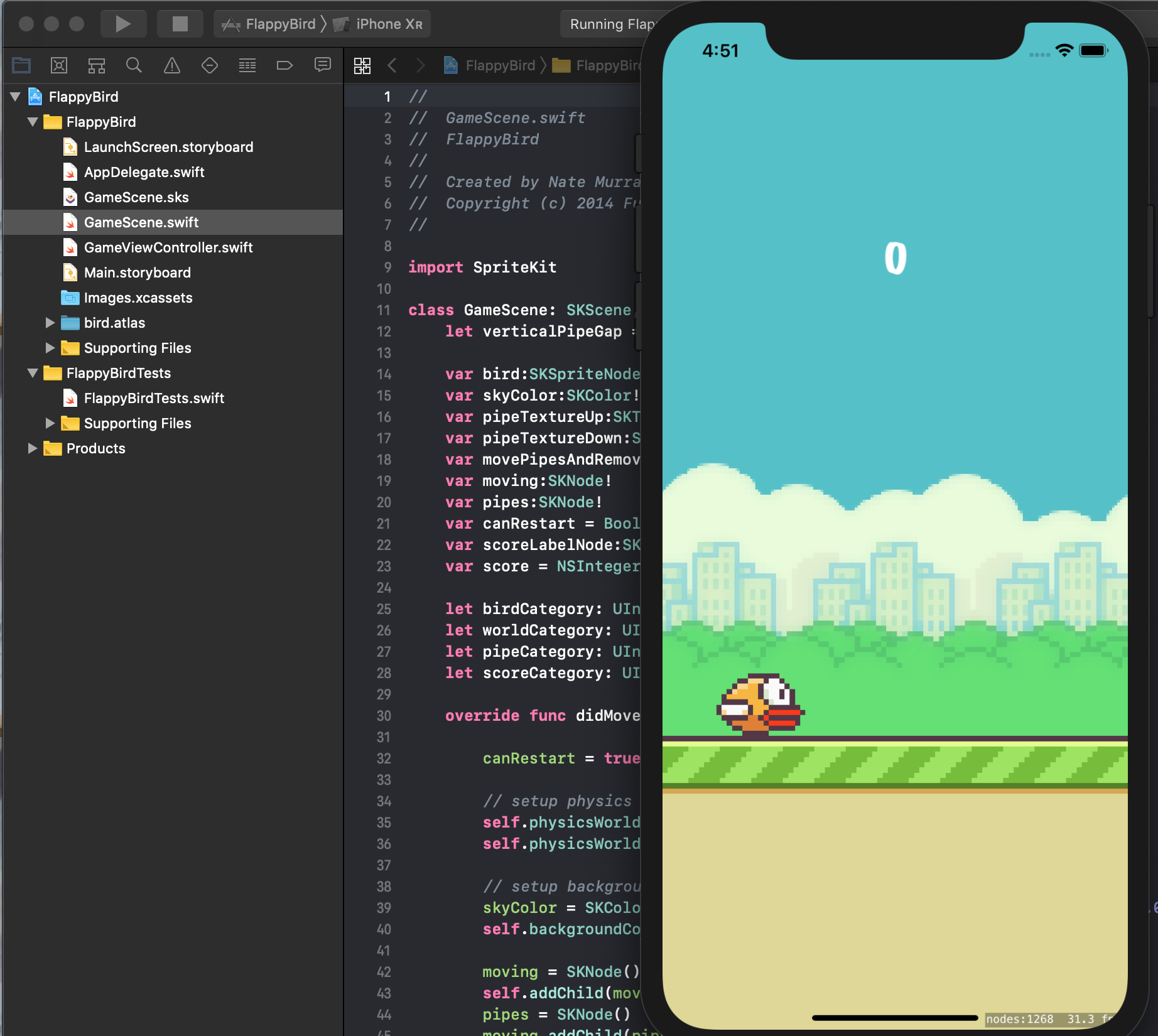This screenshot has height=1036, width=1158.
Task: Open FlappyBirdTests.swift
Action: pyautogui.click(x=173, y=398)
